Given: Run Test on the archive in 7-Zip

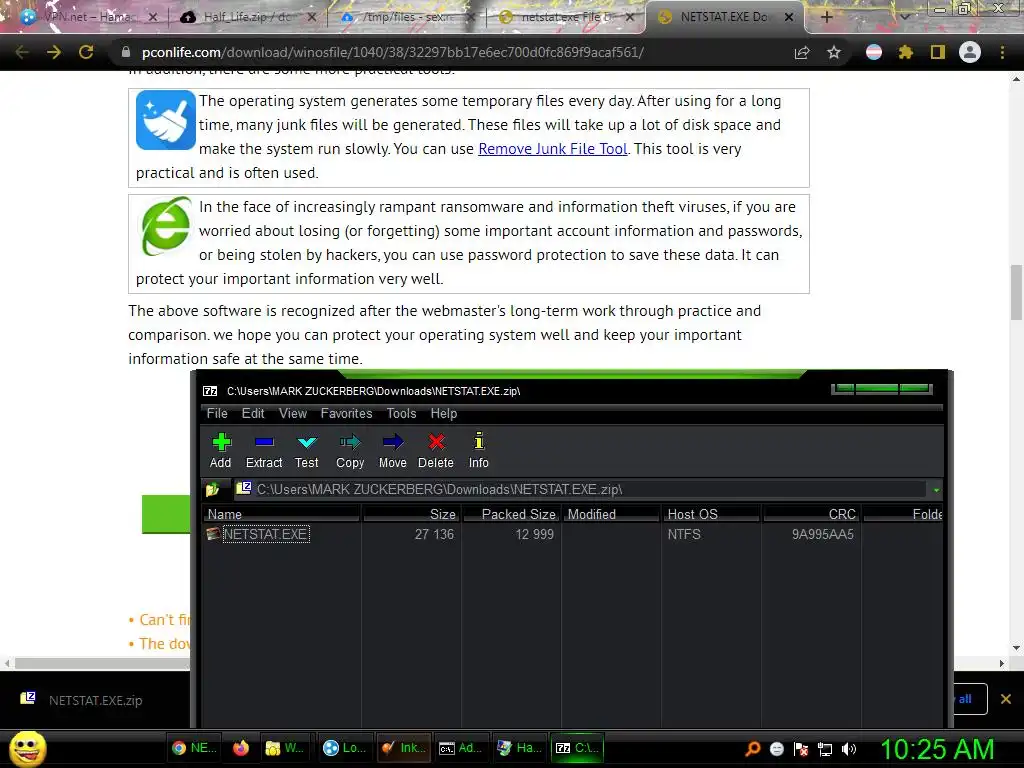Looking at the screenshot, I should [x=306, y=451].
